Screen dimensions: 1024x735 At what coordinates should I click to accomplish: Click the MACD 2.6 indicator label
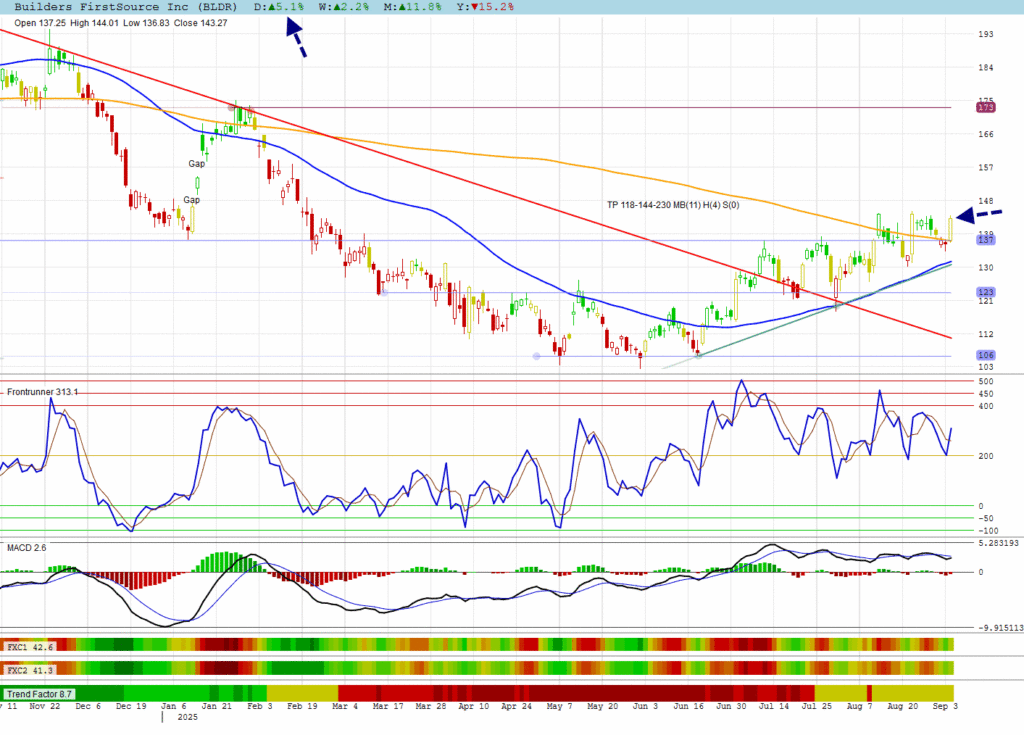(26, 547)
